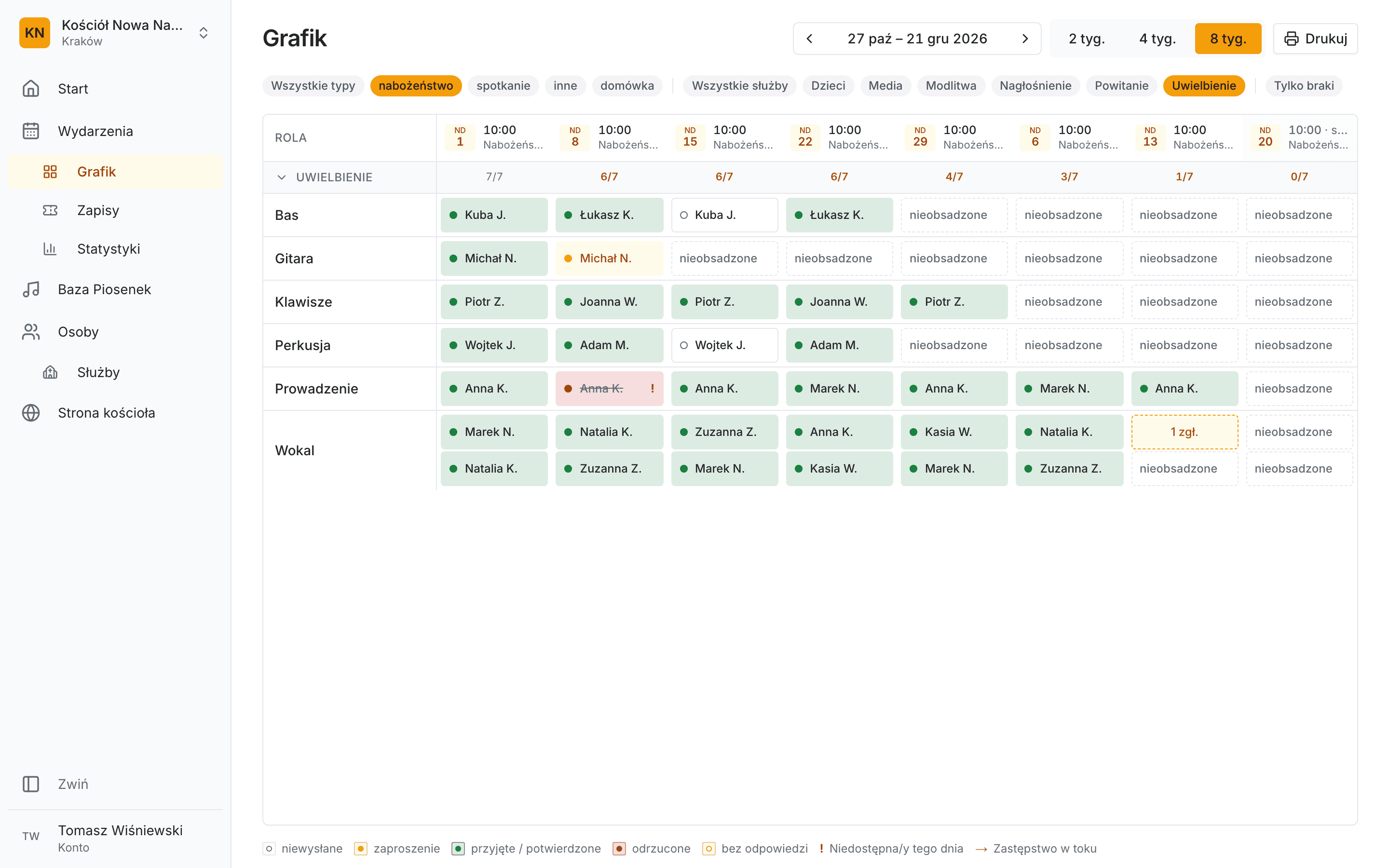
Task: Click the yellow Michał N. Gitara cell
Action: [609, 258]
